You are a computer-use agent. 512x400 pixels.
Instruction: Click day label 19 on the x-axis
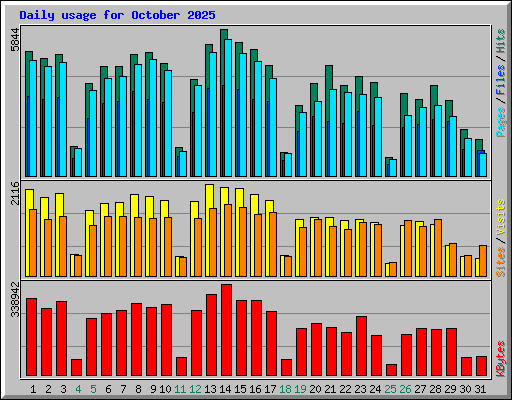[300, 389]
